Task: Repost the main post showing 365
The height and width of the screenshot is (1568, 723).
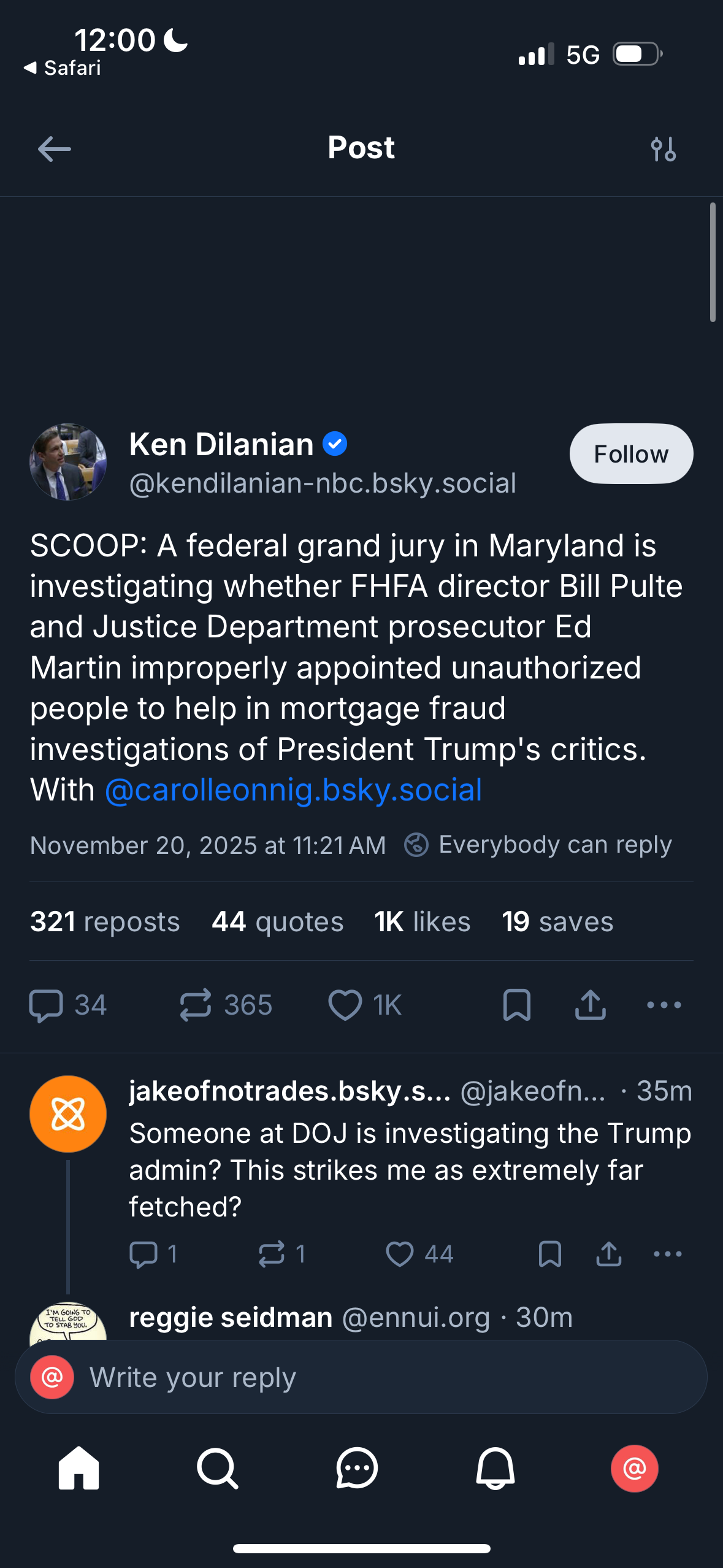Action: [x=196, y=1005]
